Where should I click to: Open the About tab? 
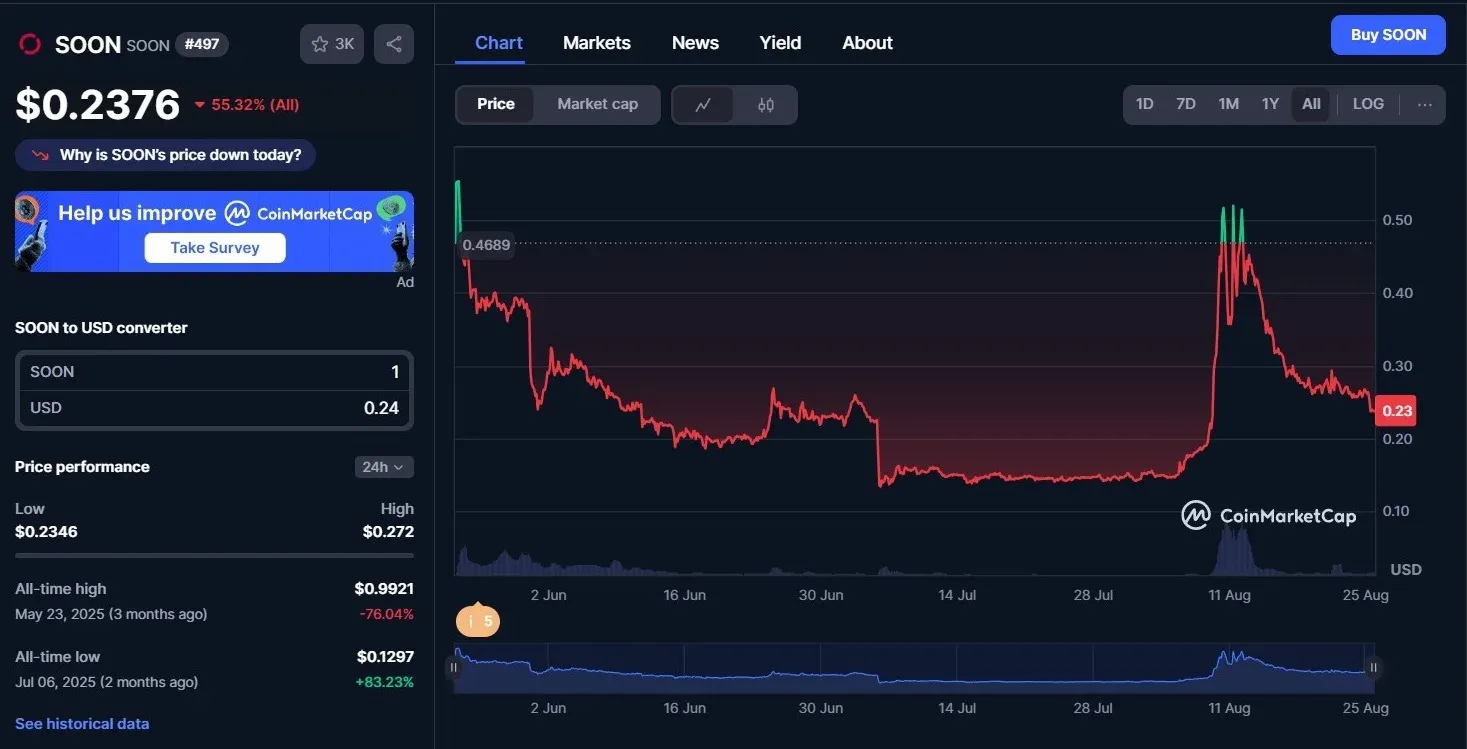coord(867,43)
